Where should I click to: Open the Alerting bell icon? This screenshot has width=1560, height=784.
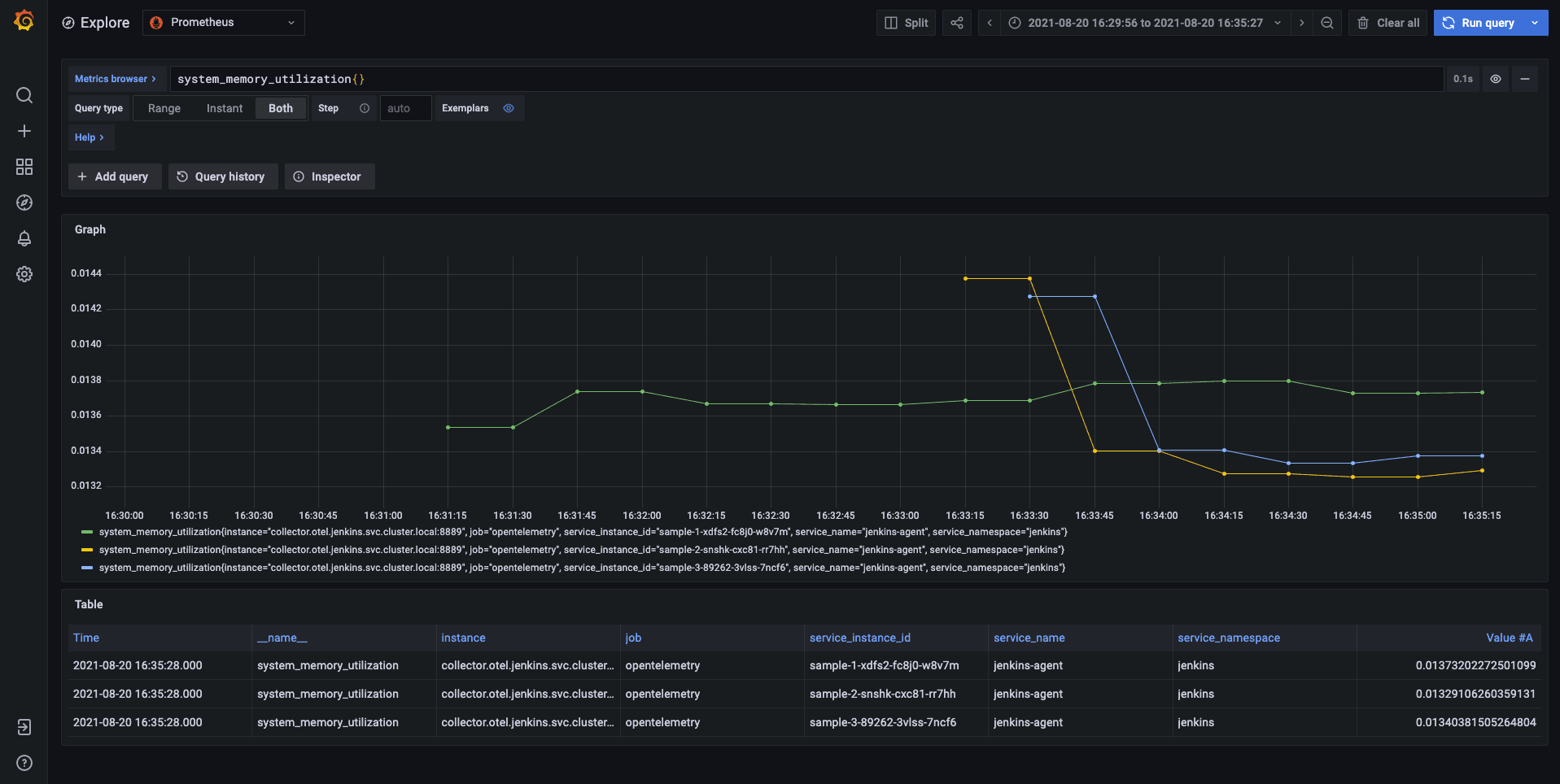point(24,238)
